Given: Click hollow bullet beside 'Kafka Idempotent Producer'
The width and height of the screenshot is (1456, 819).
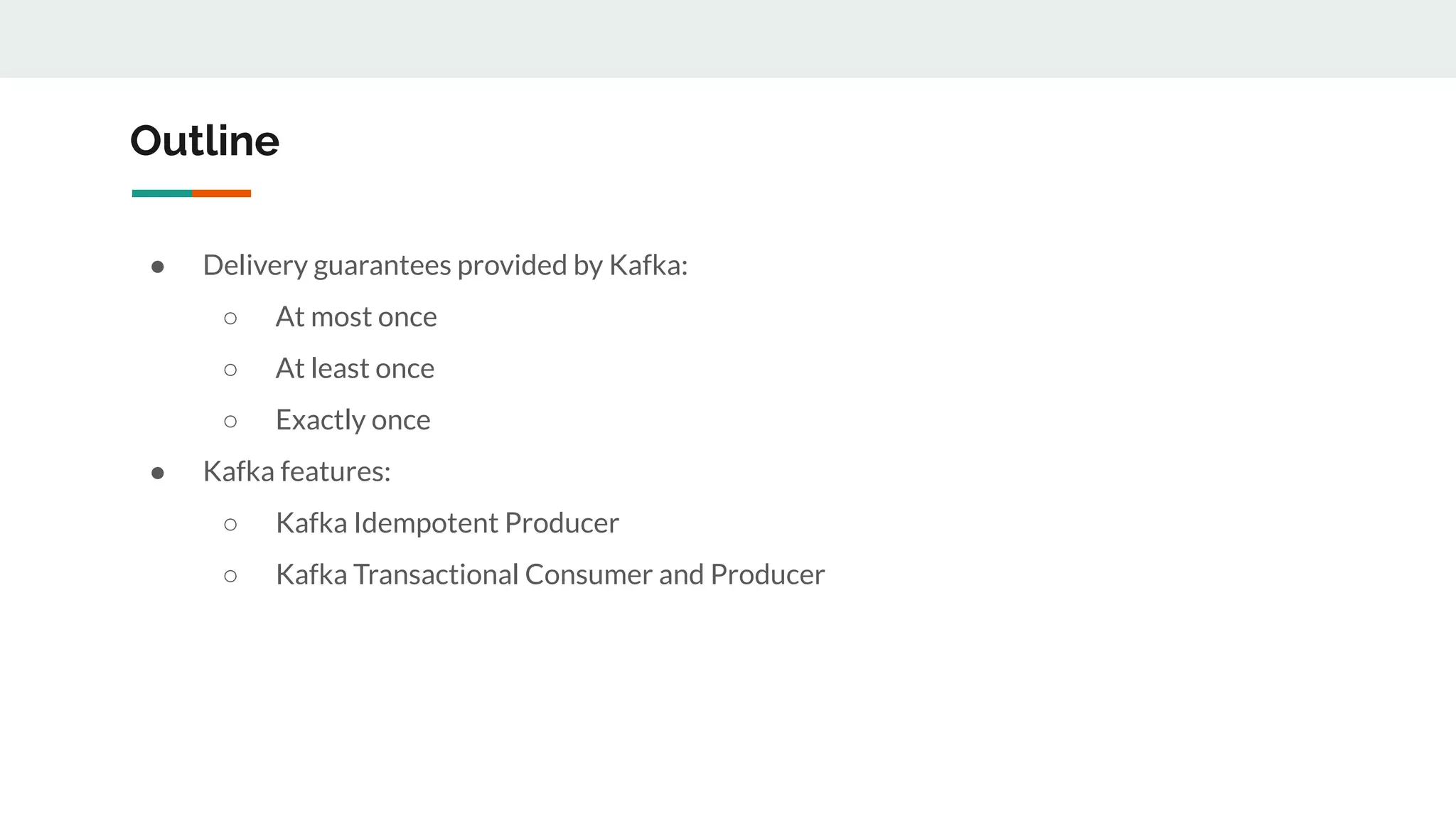Looking at the screenshot, I should pos(230,525).
